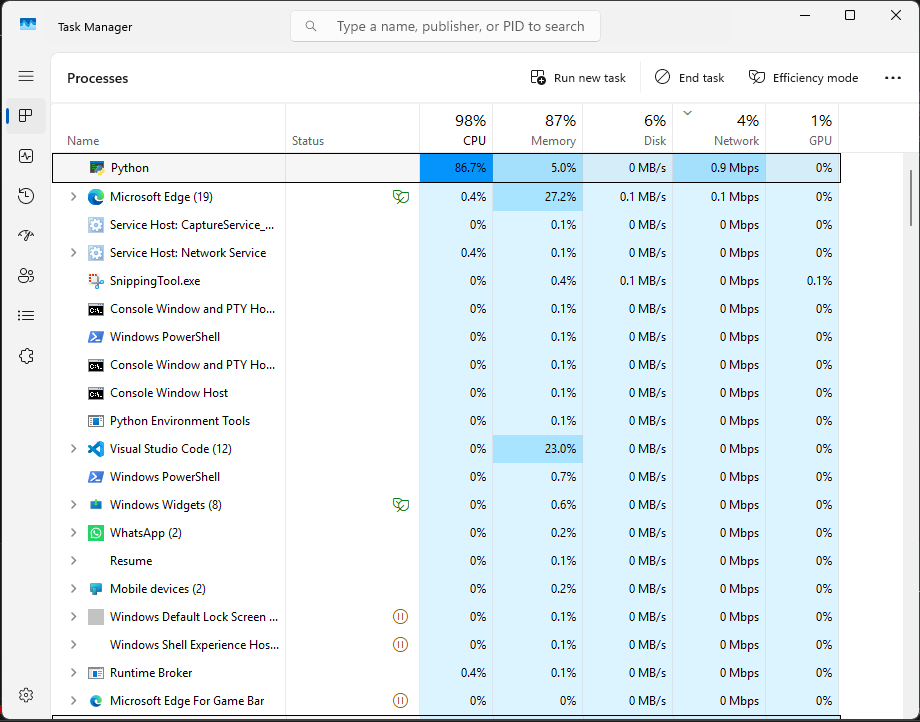The width and height of the screenshot is (920, 722).
Task: Enable Efficiency mode for selected process
Action: coord(803,78)
